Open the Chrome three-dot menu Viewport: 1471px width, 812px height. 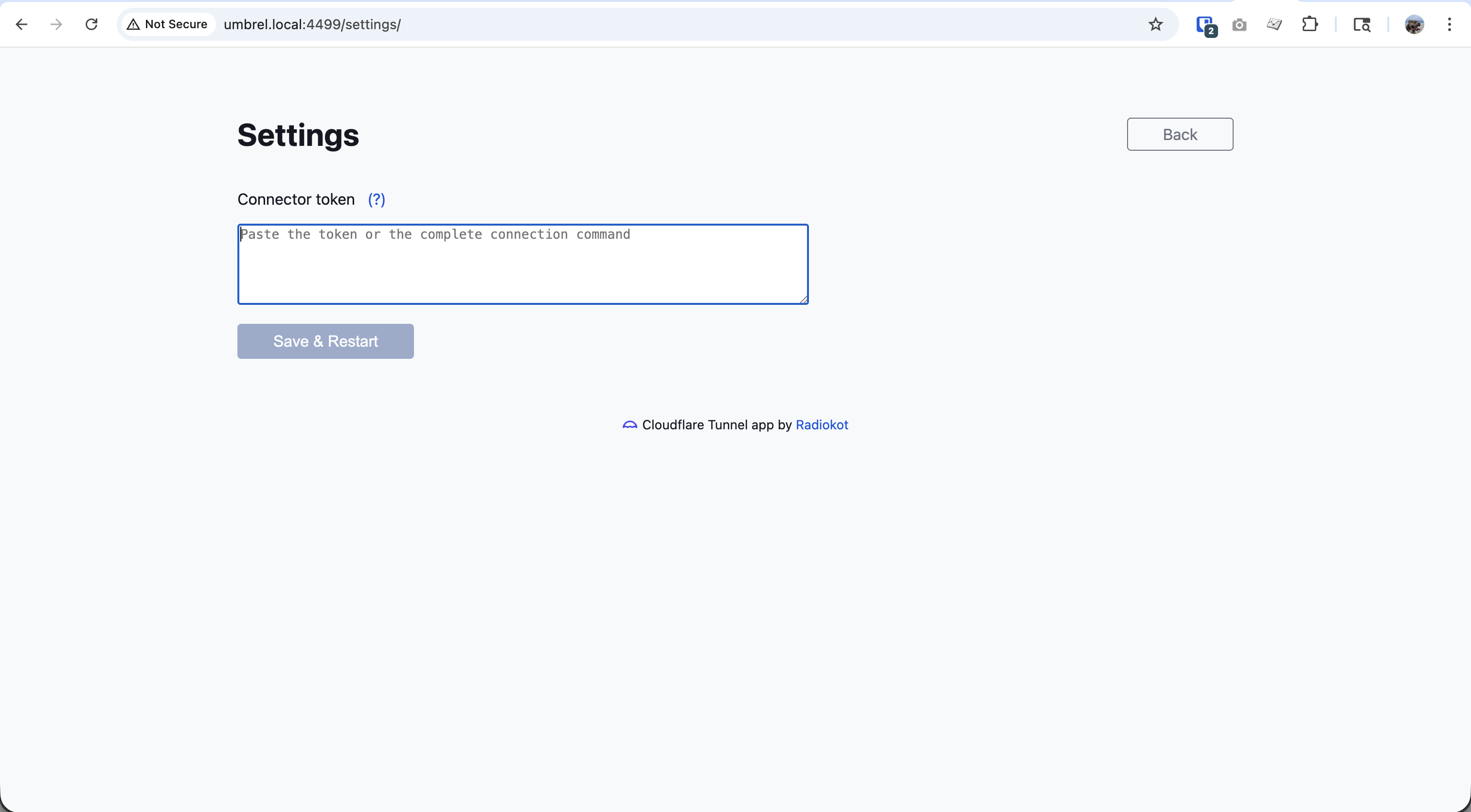pos(1449,24)
